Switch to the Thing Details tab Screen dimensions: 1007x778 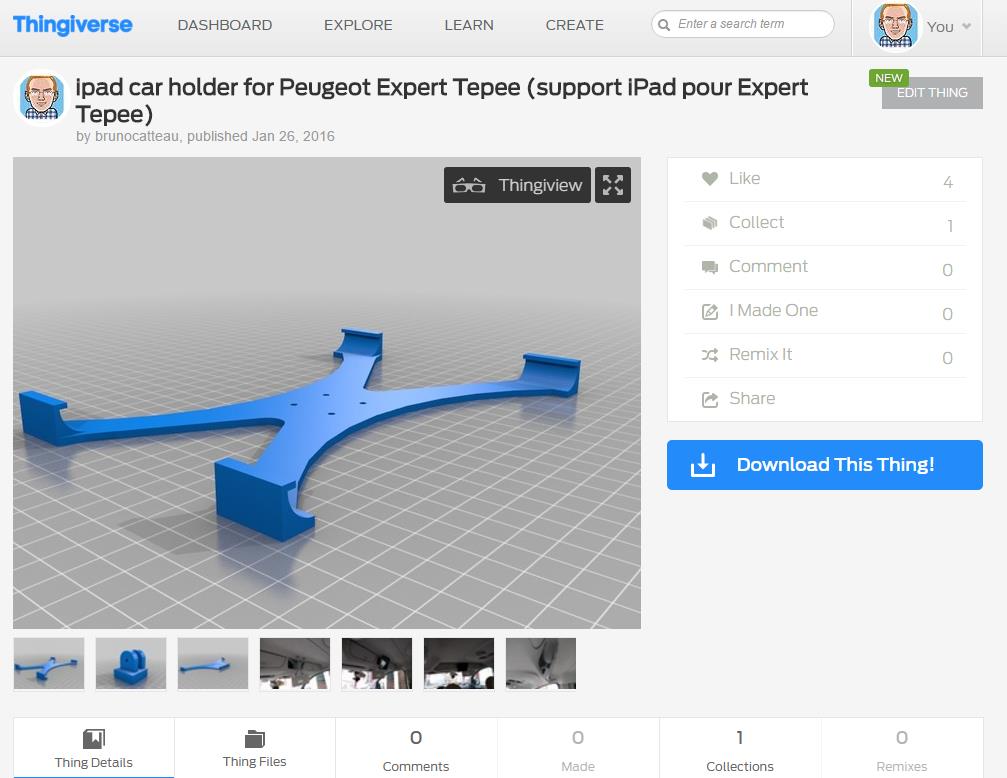tap(94, 748)
